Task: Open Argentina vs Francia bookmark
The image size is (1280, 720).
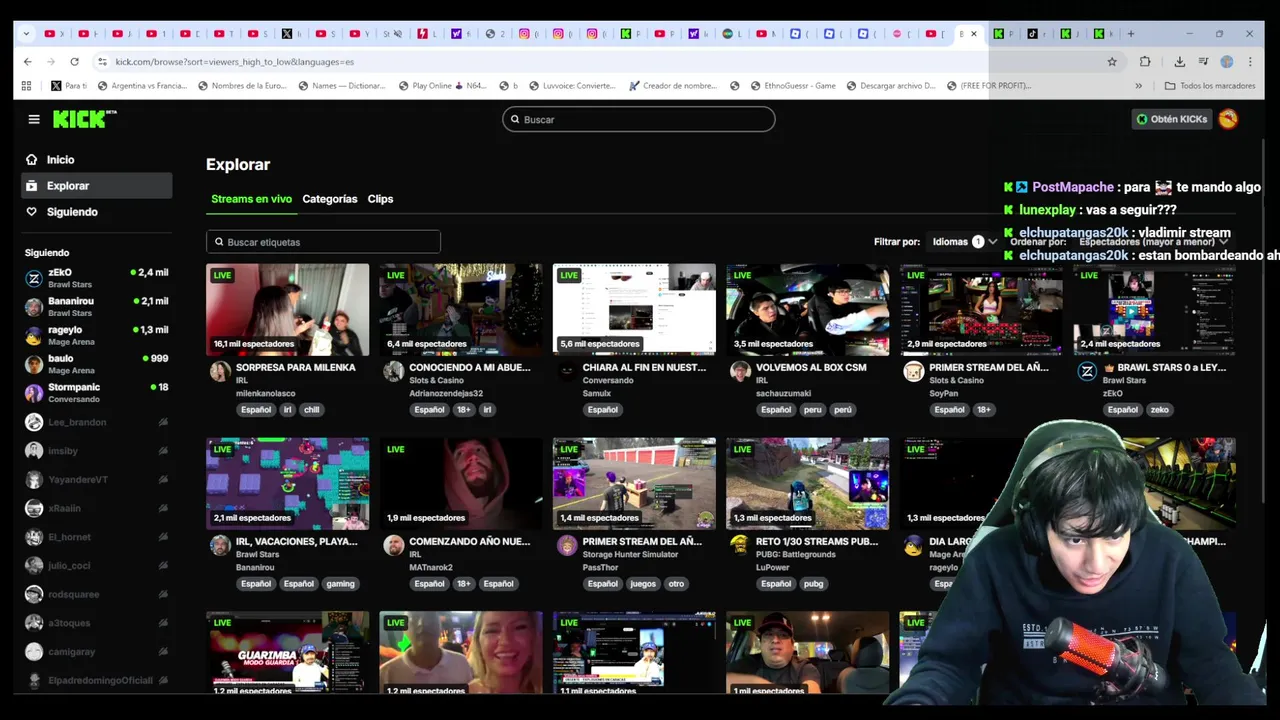Action: pyautogui.click(x=142, y=86)
